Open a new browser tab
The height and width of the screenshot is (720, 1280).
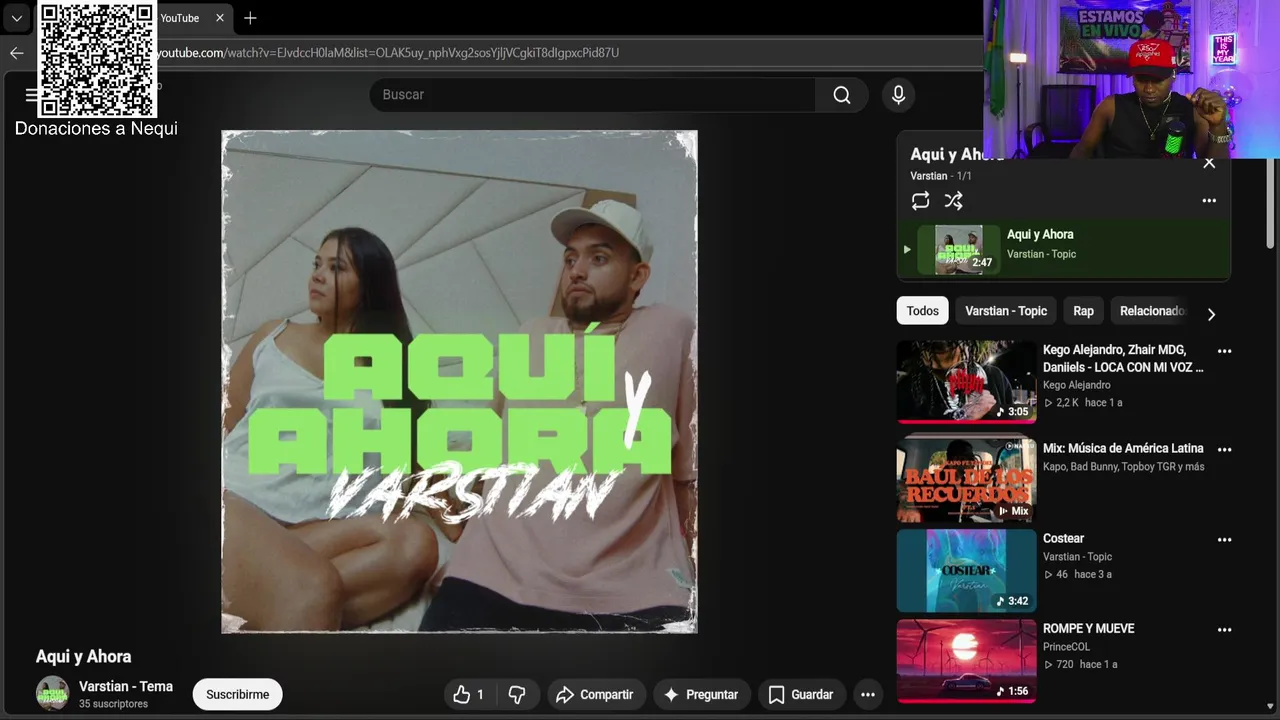250,18
